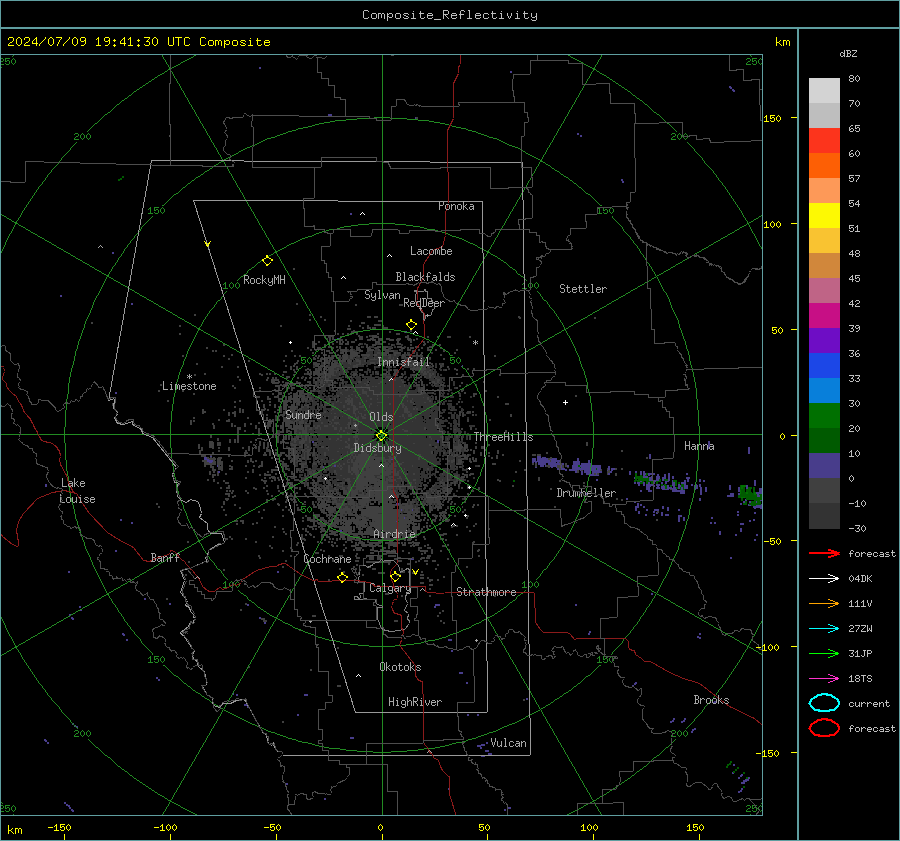
Task: Click the Banff city label
Action: [165, 557]
